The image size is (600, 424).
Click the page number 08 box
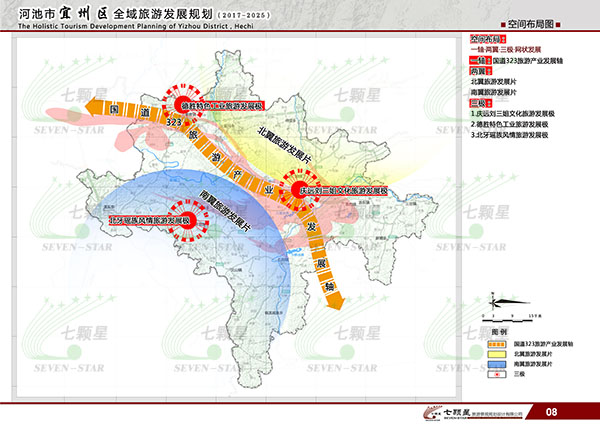pyautogui.click(x=551, y=411)
